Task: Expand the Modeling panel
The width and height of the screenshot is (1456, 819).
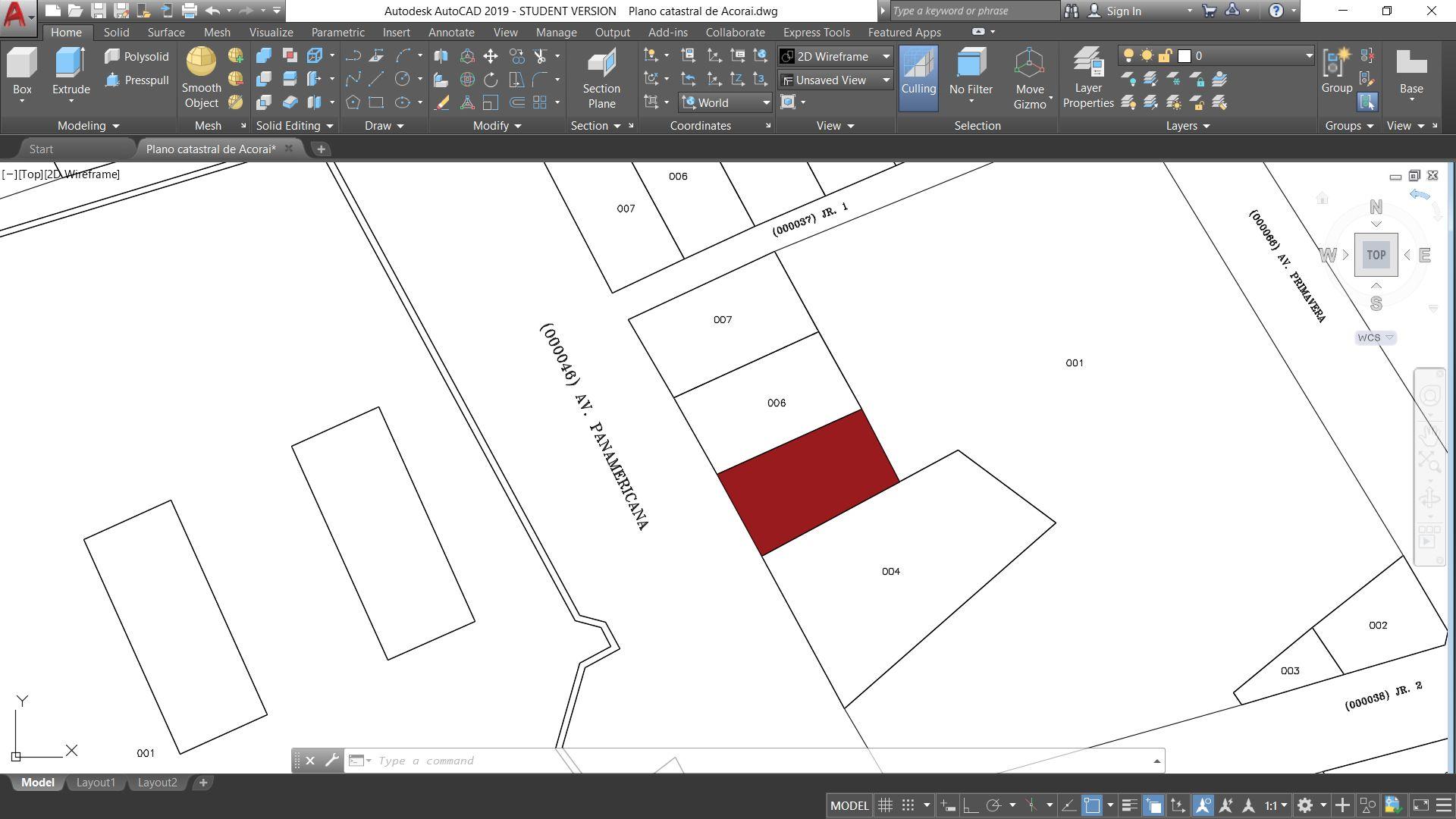Action: click(x=88, y=126)
